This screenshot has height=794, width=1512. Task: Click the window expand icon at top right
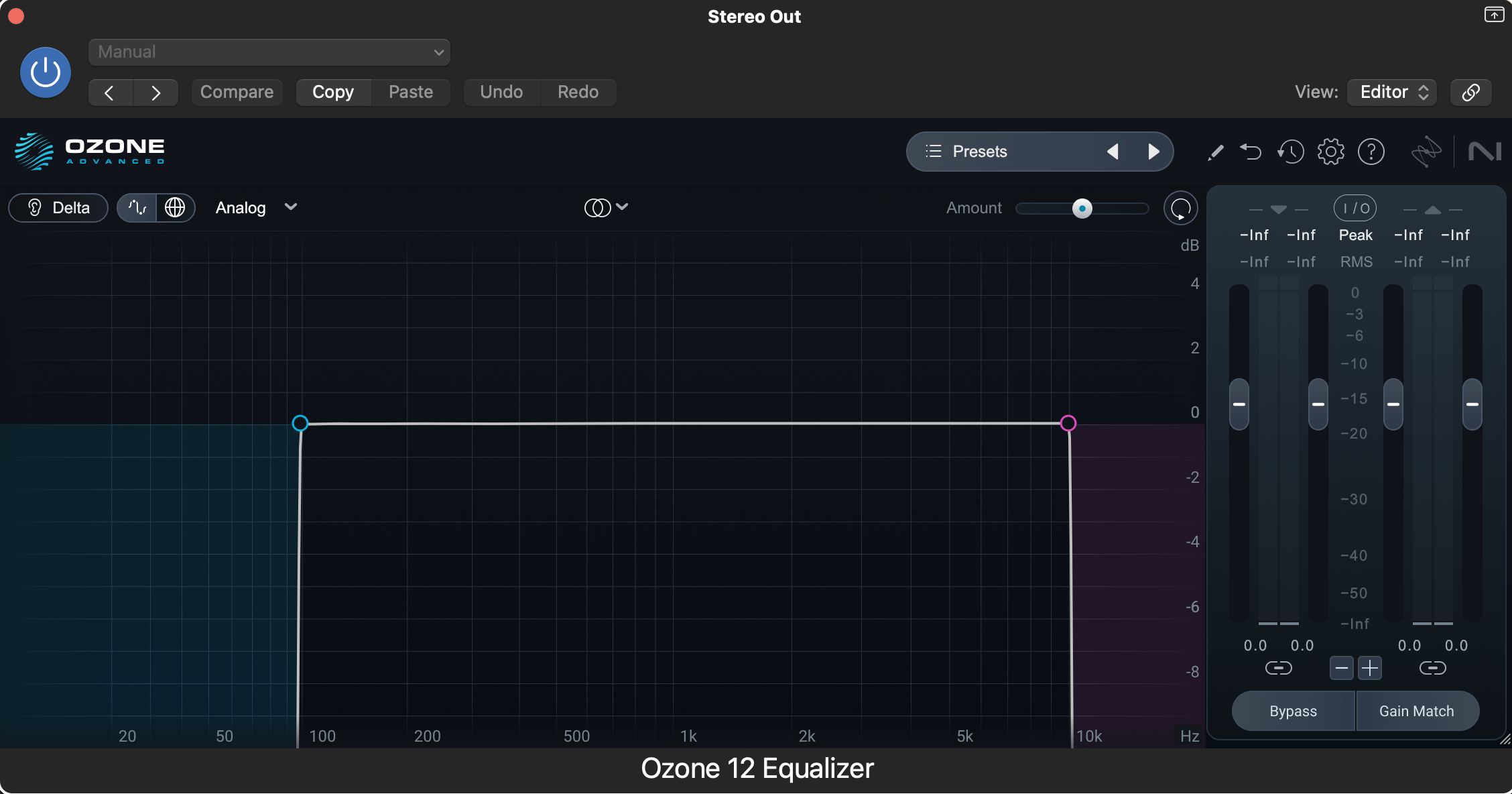click(x=1494, y=15)
